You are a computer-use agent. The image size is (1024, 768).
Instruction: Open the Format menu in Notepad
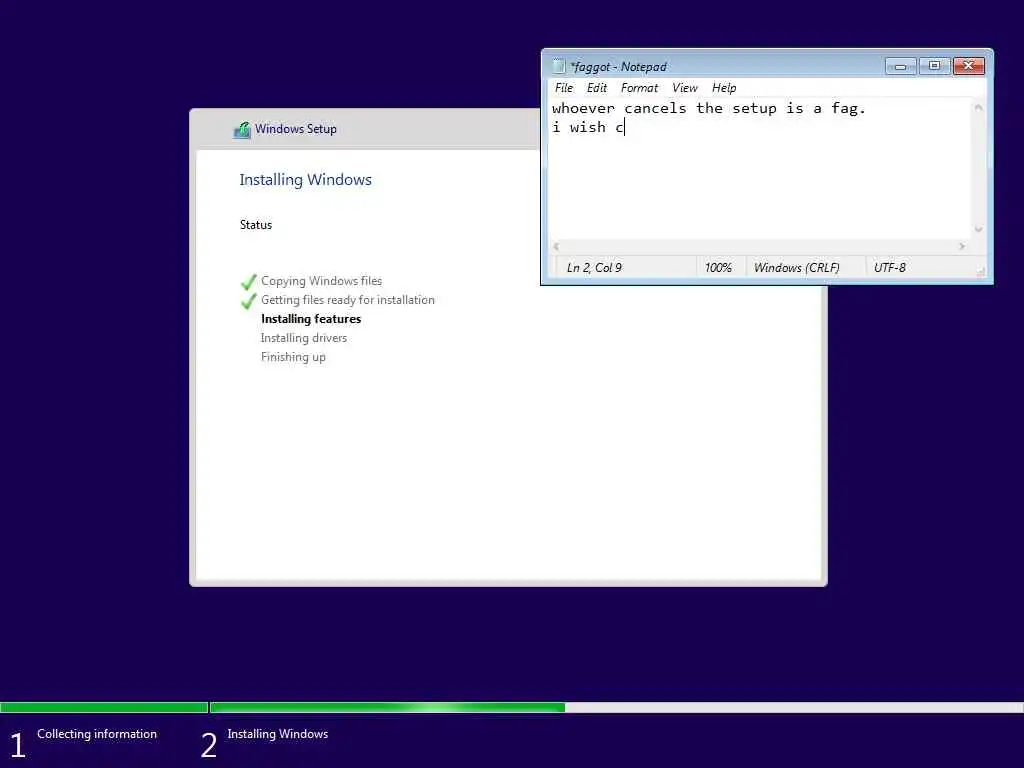coord(639,88)
